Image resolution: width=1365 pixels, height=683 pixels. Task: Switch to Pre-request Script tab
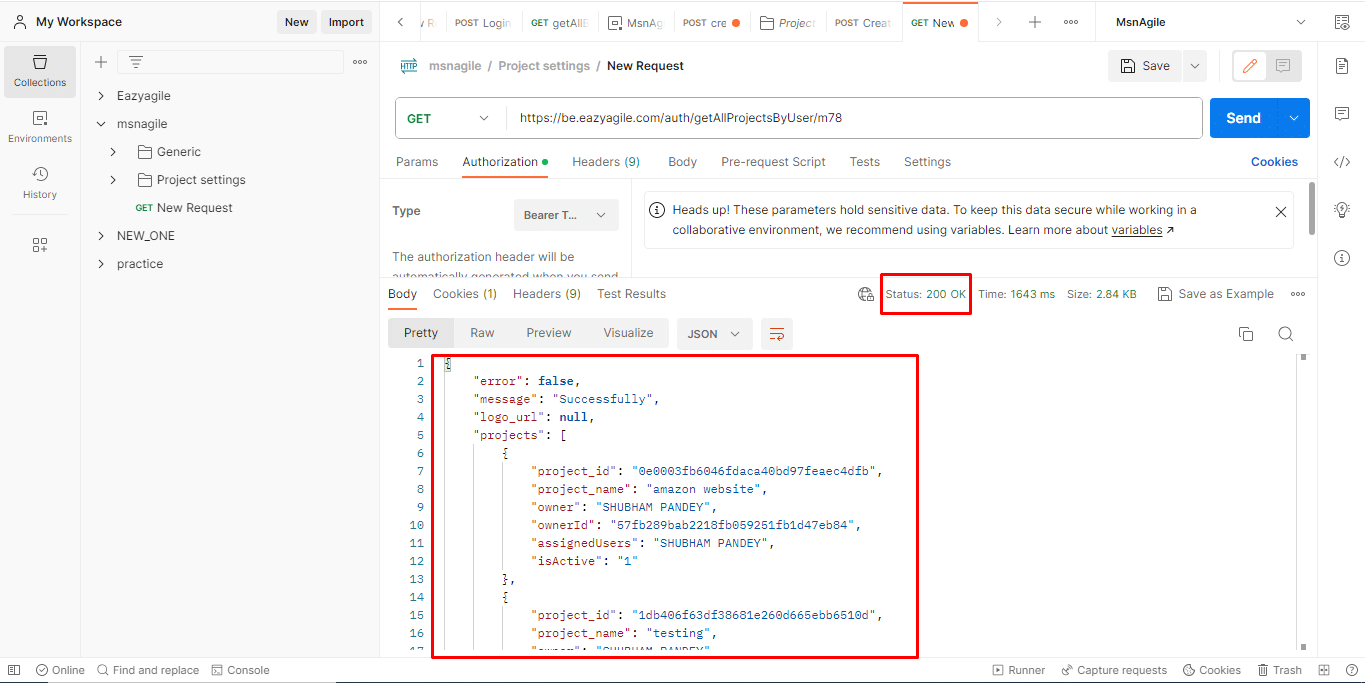click(x=773, y=162)
